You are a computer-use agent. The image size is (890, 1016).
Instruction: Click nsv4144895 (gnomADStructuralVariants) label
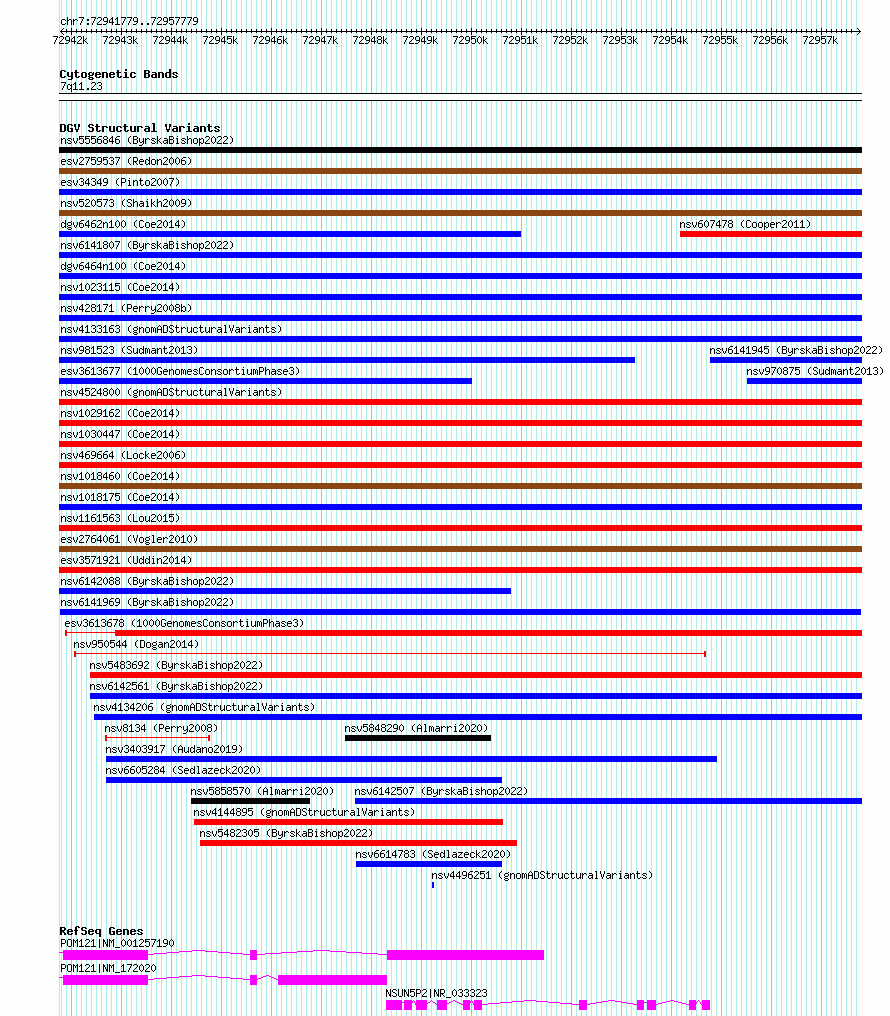[x=304, y=813]
